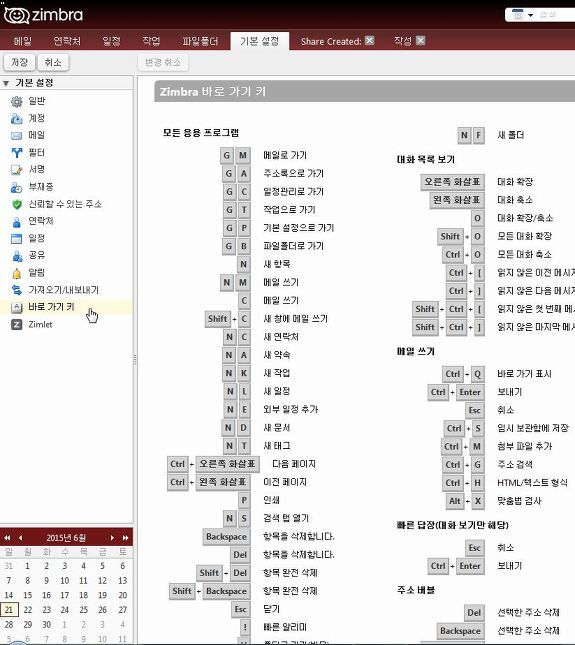Viewport: 575px width, 645px height.
Task: Select June 15 in mini calendar
Action: click(28, 595)
